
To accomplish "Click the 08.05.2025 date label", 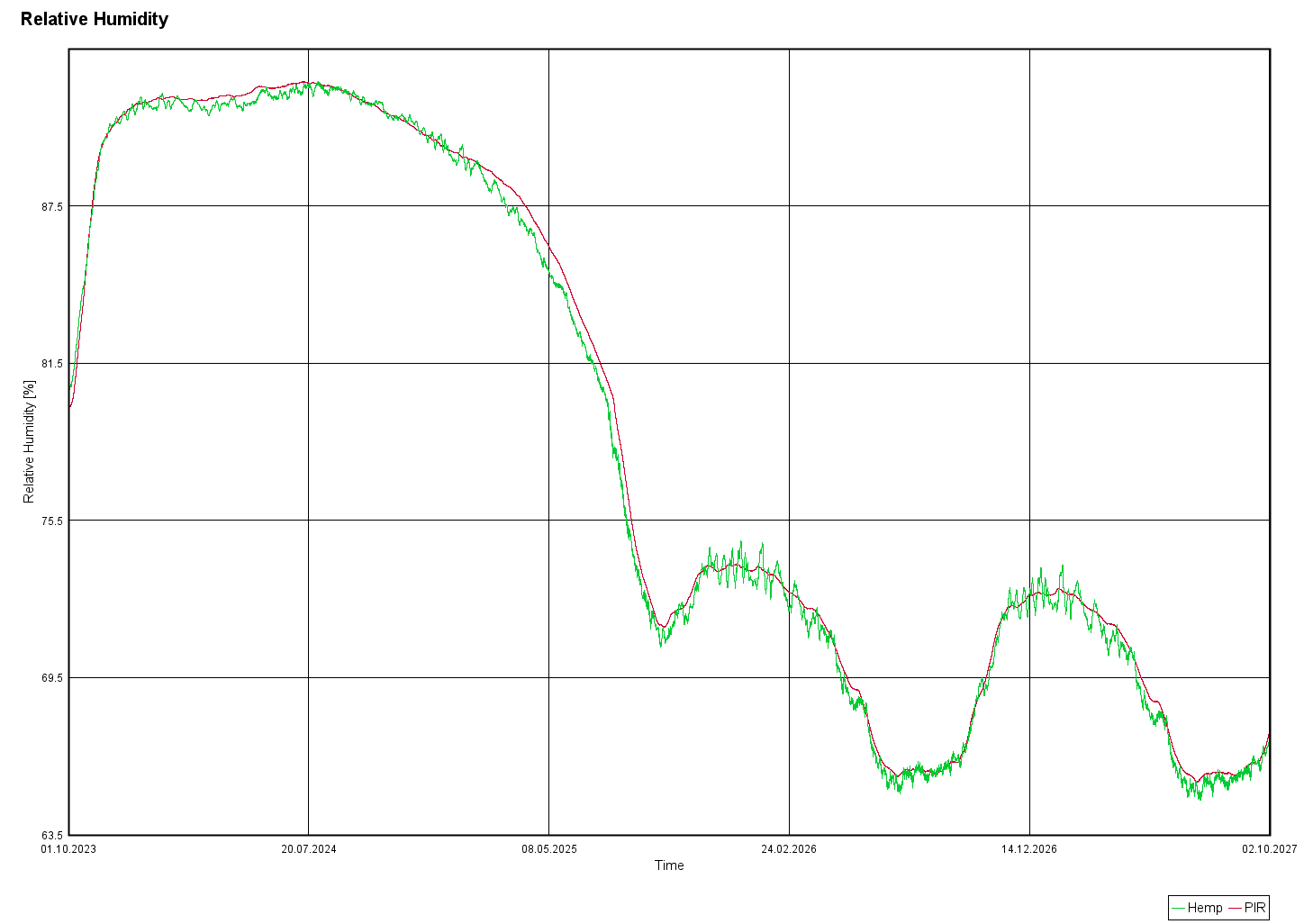I will coord(549,849).
